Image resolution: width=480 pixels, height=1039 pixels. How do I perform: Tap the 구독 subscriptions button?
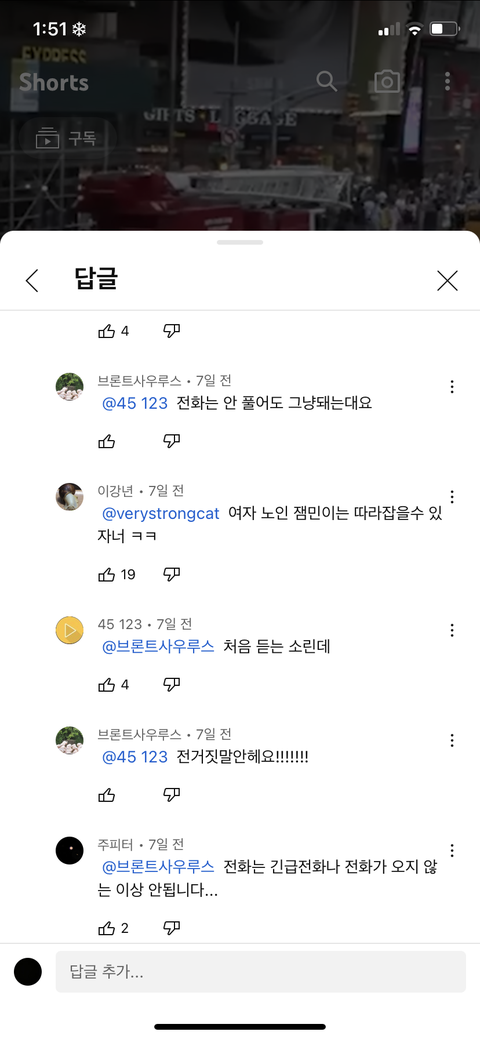(66, 138)
